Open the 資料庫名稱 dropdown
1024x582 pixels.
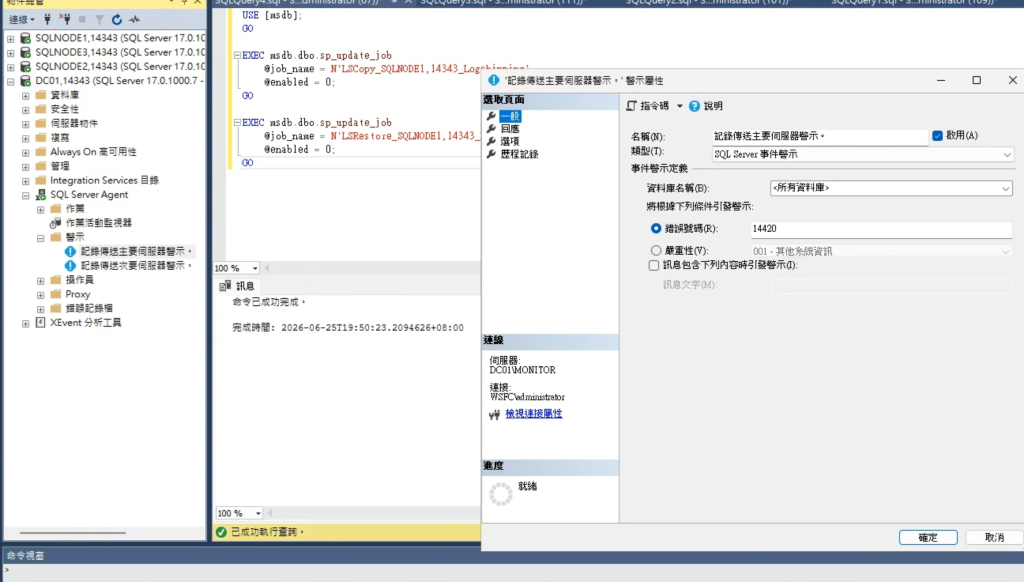[1005, 188]
